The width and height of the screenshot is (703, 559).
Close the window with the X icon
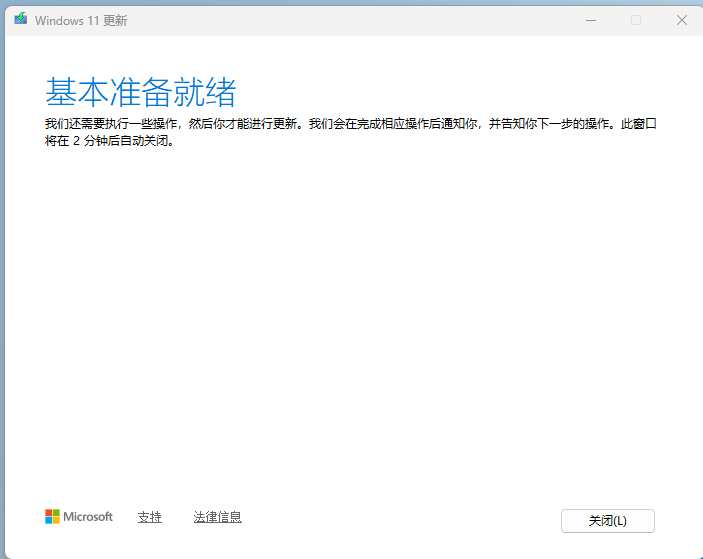click(681, 20)
